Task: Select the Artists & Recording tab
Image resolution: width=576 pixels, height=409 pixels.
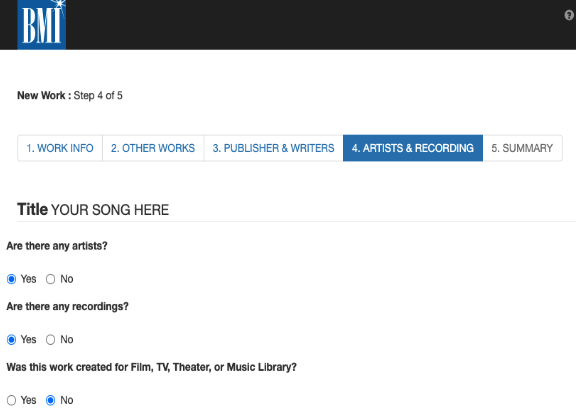Action: pos(413,148)
